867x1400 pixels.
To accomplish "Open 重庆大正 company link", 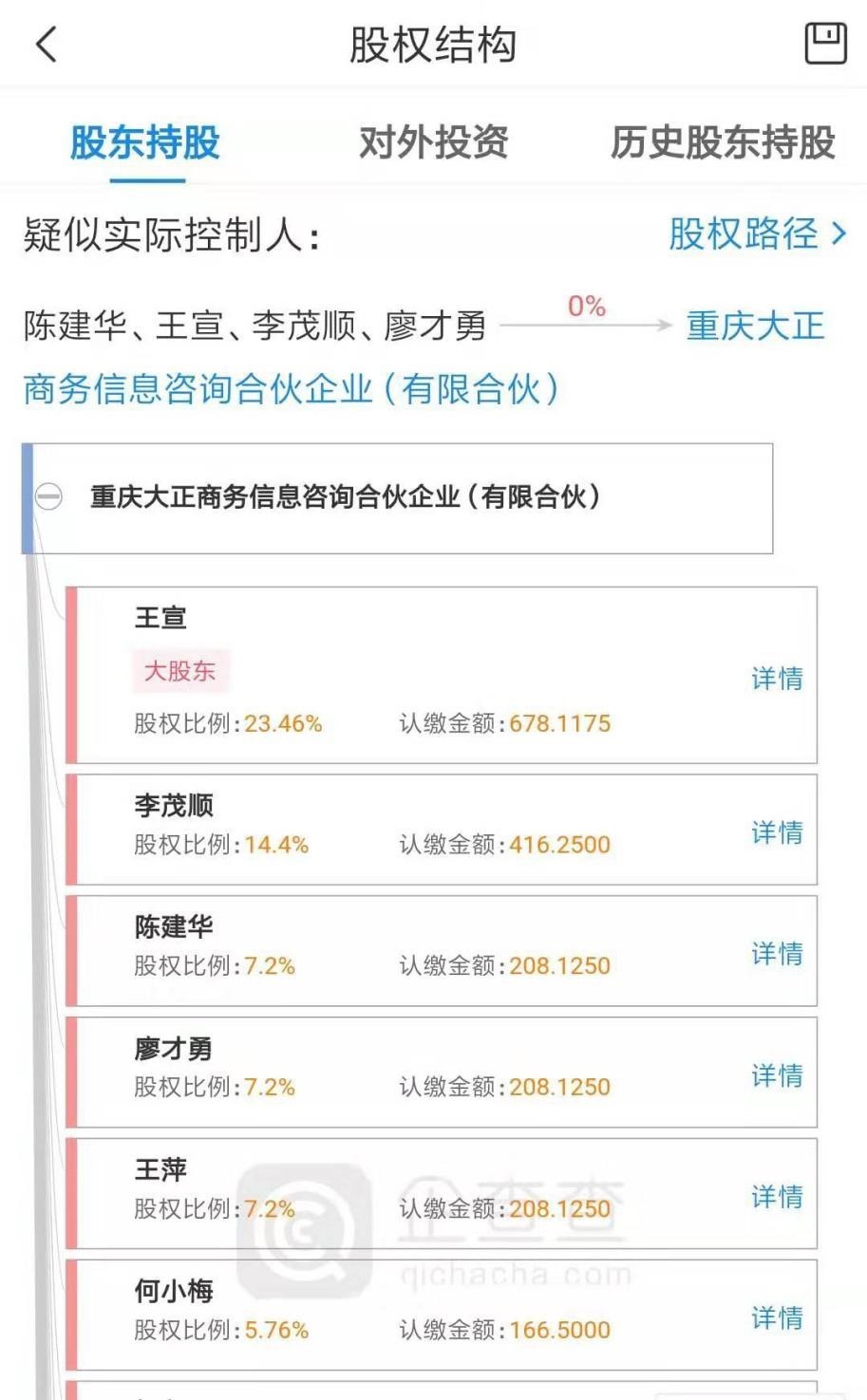I will tap(755, 327).
